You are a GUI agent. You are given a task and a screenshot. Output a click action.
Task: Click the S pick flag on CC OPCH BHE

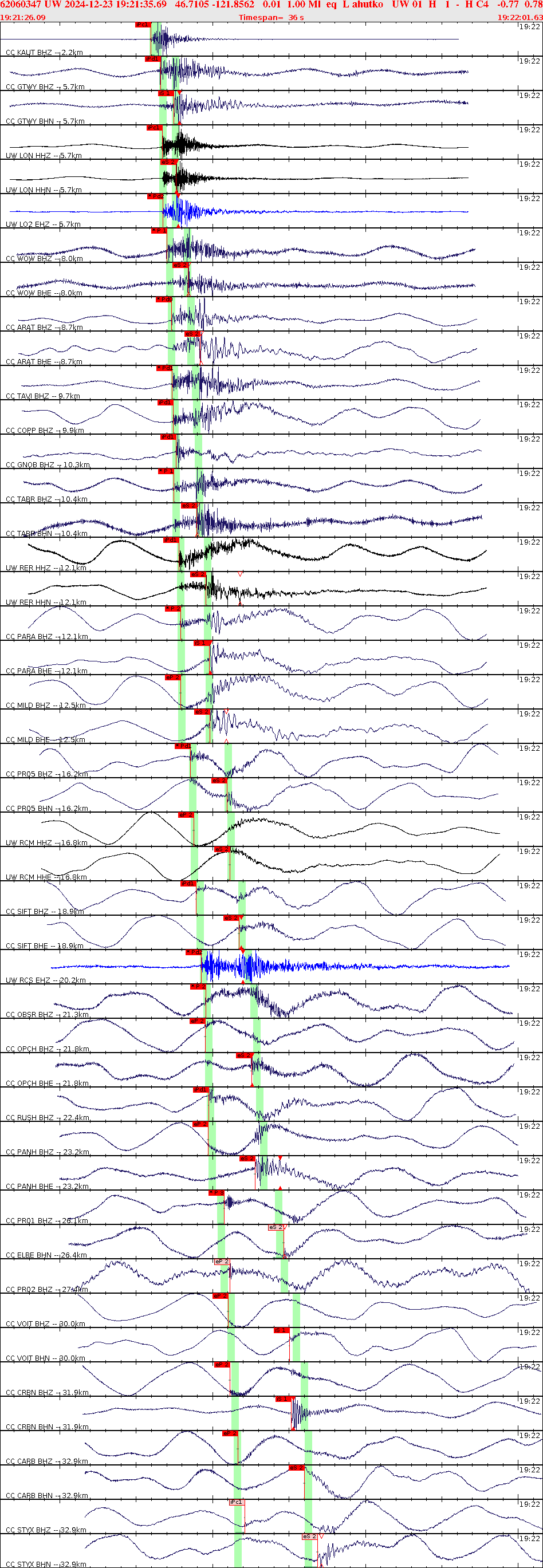click(244, 1055)
